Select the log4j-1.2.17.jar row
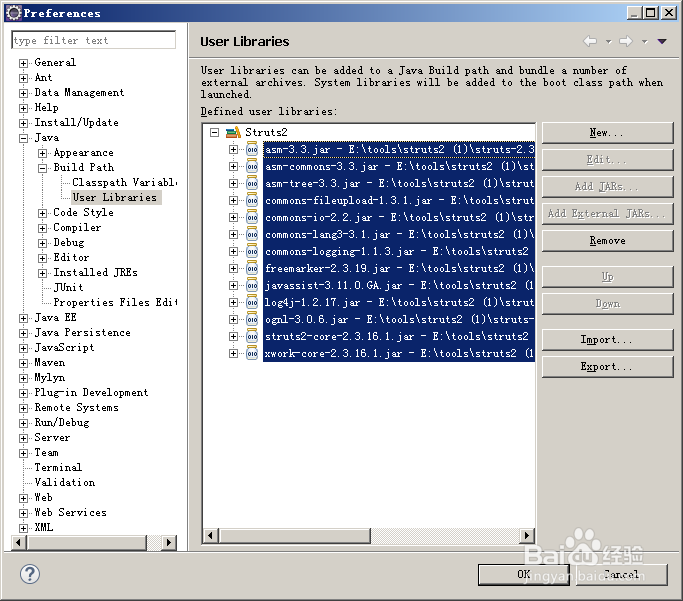 399,302
